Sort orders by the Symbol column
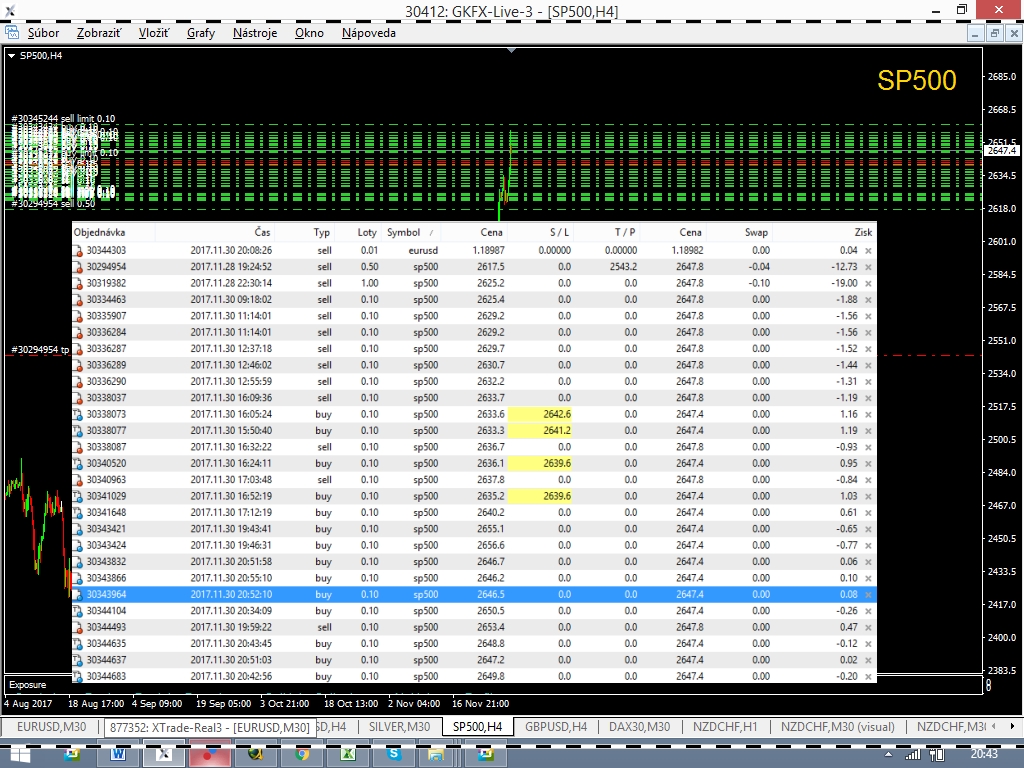This screenshot has width=1024, height=768. 405,232
